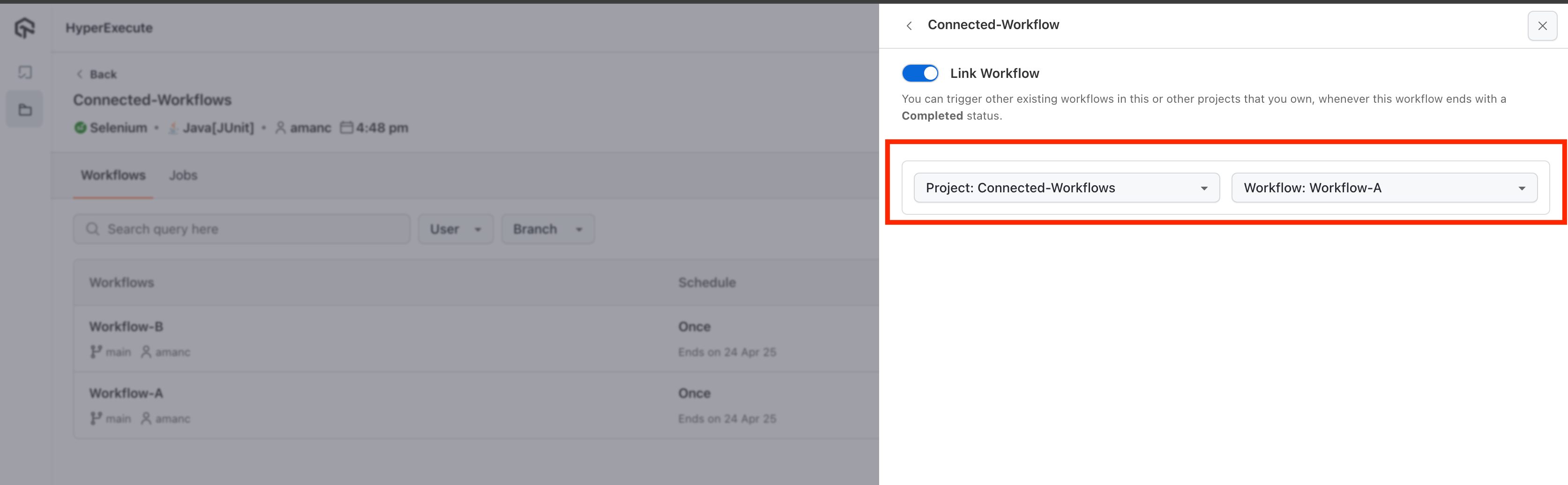Open the dashboard icon in left sidebar

25,73
